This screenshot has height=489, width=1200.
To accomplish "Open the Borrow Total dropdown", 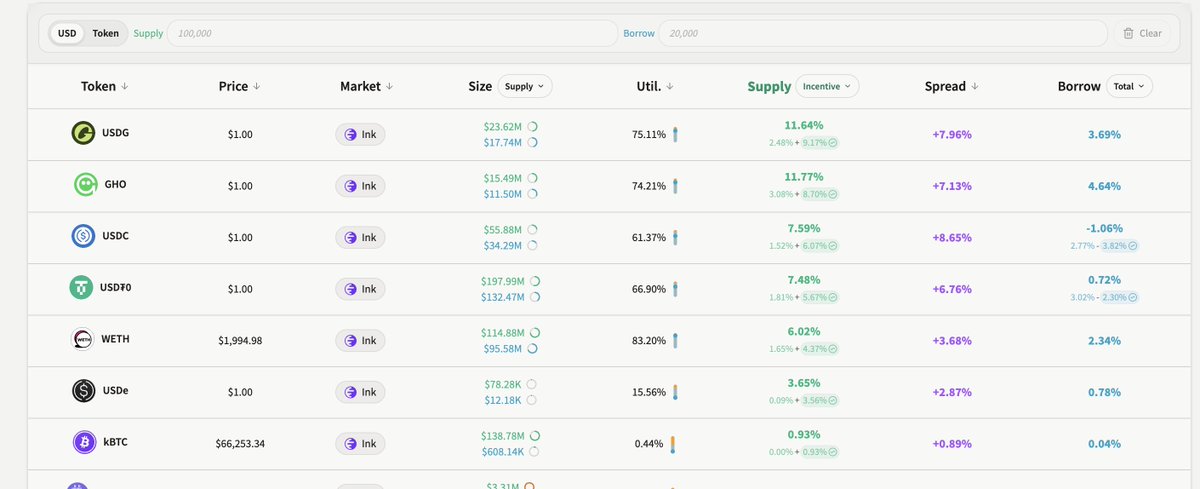I will click(1130, 86).
